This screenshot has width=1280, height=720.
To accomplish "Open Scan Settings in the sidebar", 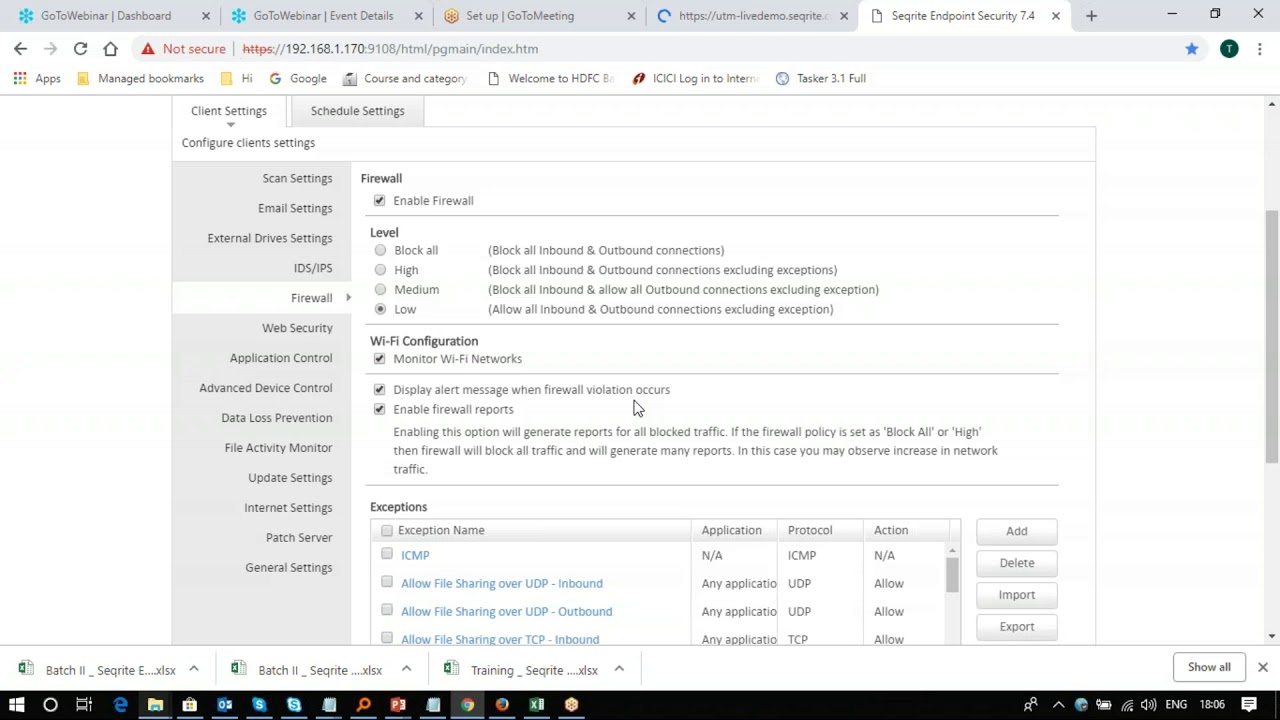I will pos(297,178).
